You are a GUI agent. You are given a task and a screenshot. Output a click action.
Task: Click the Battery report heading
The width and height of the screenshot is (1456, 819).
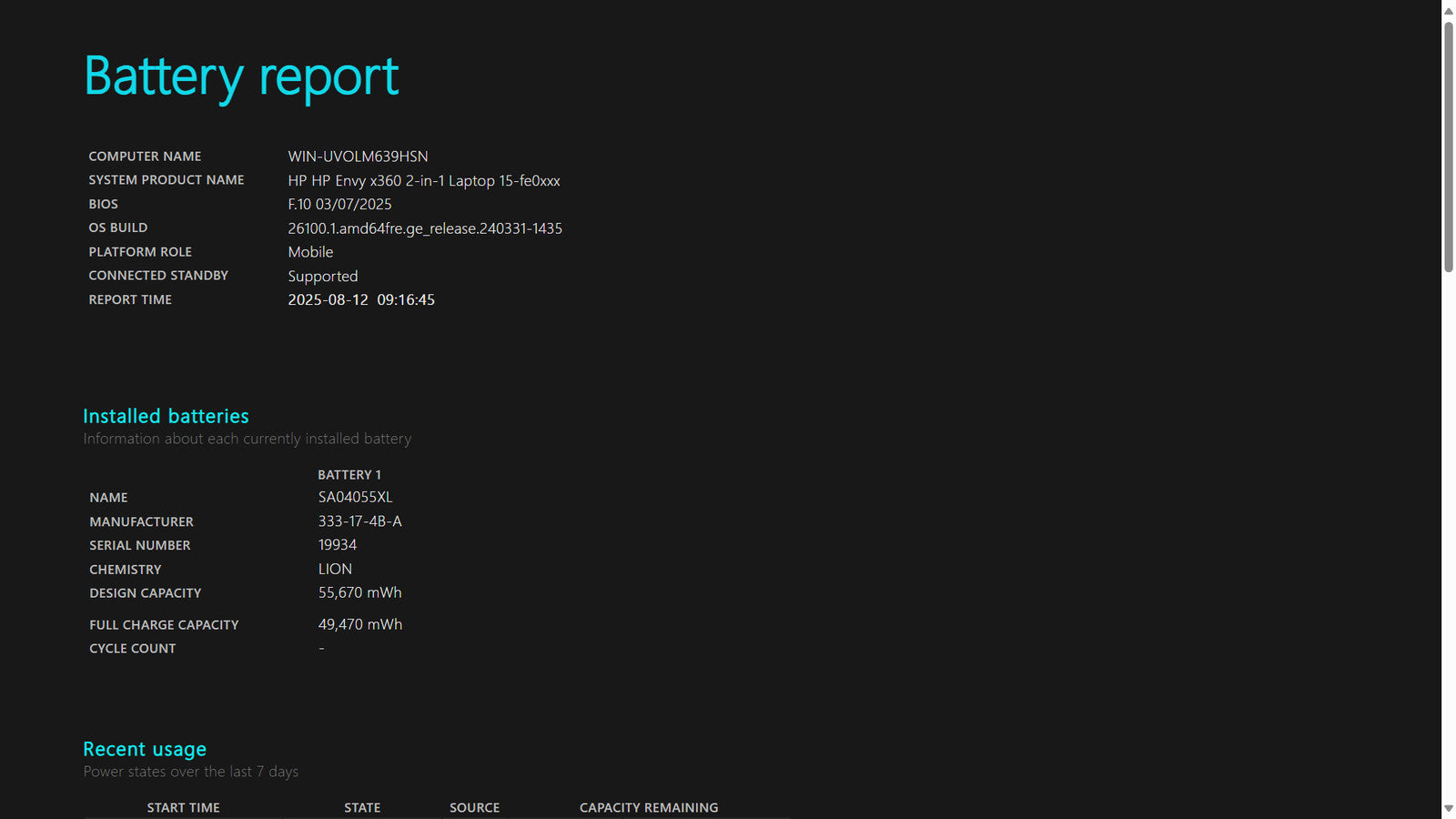point(241,76)
